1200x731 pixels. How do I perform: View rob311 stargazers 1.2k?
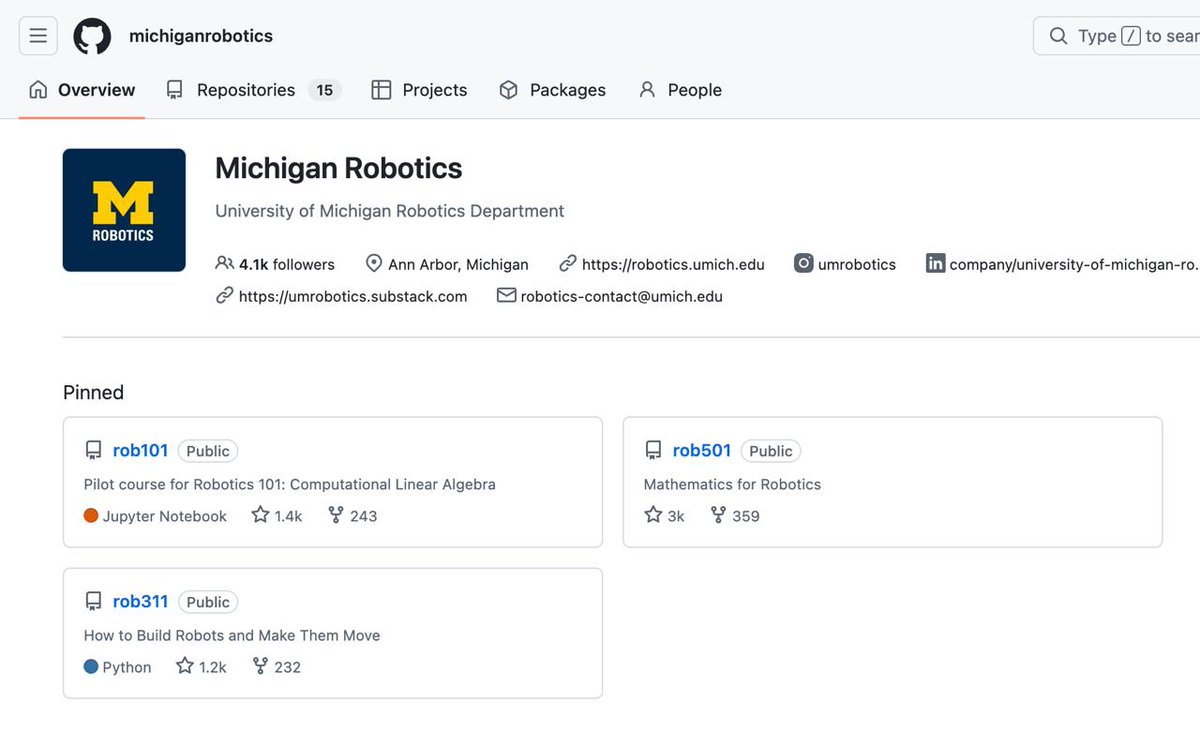click(201, 667)
